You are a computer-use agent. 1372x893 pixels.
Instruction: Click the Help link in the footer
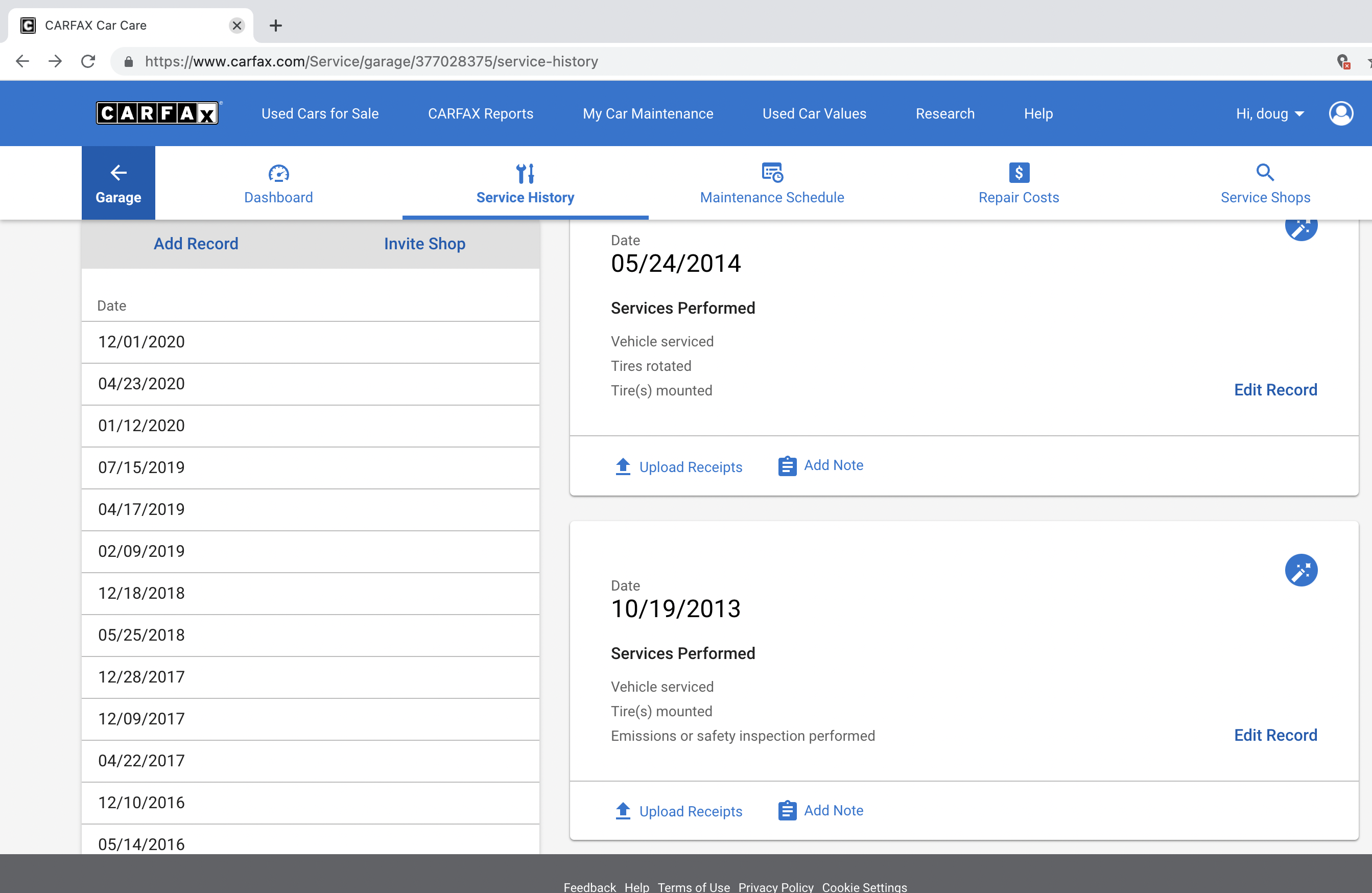click(x=636, y=887)
